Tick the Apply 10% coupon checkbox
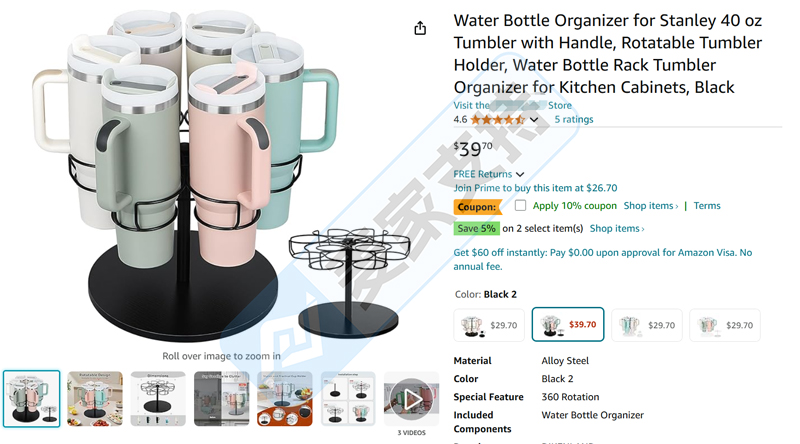This screenshot has height=444, width=800. coord(520,206)
